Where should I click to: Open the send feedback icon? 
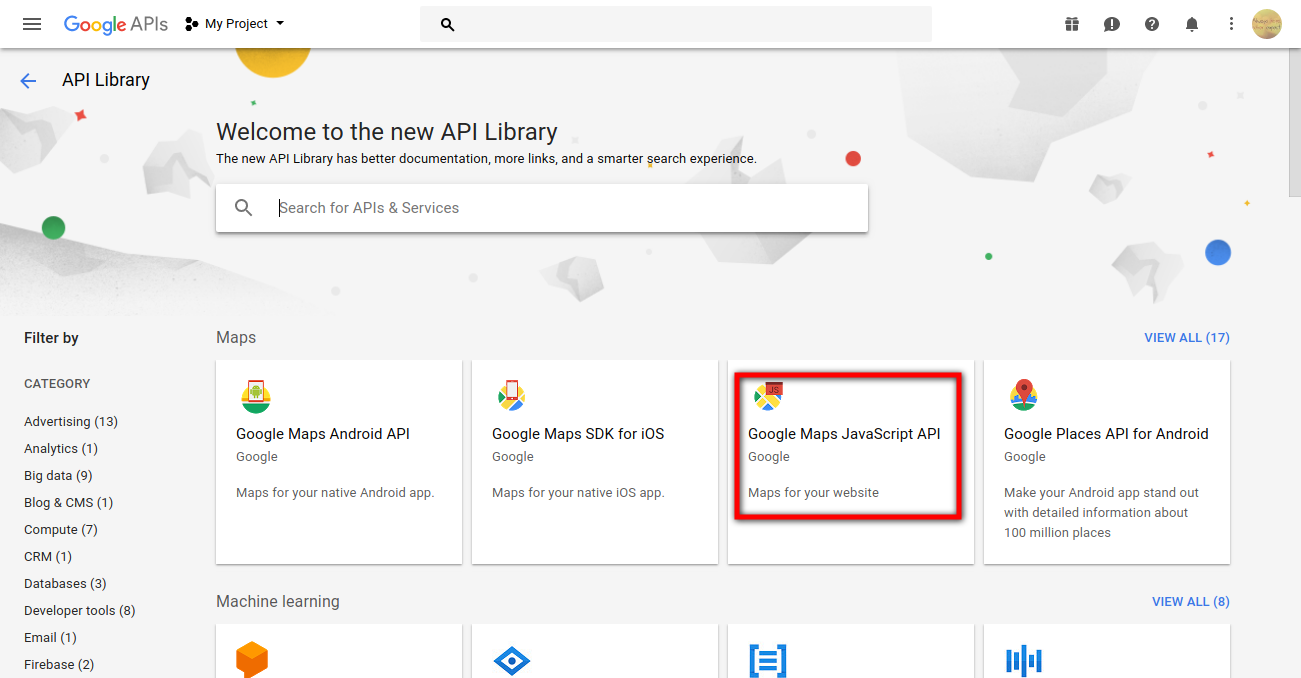pyautogui.click(x=1112, y=24)
